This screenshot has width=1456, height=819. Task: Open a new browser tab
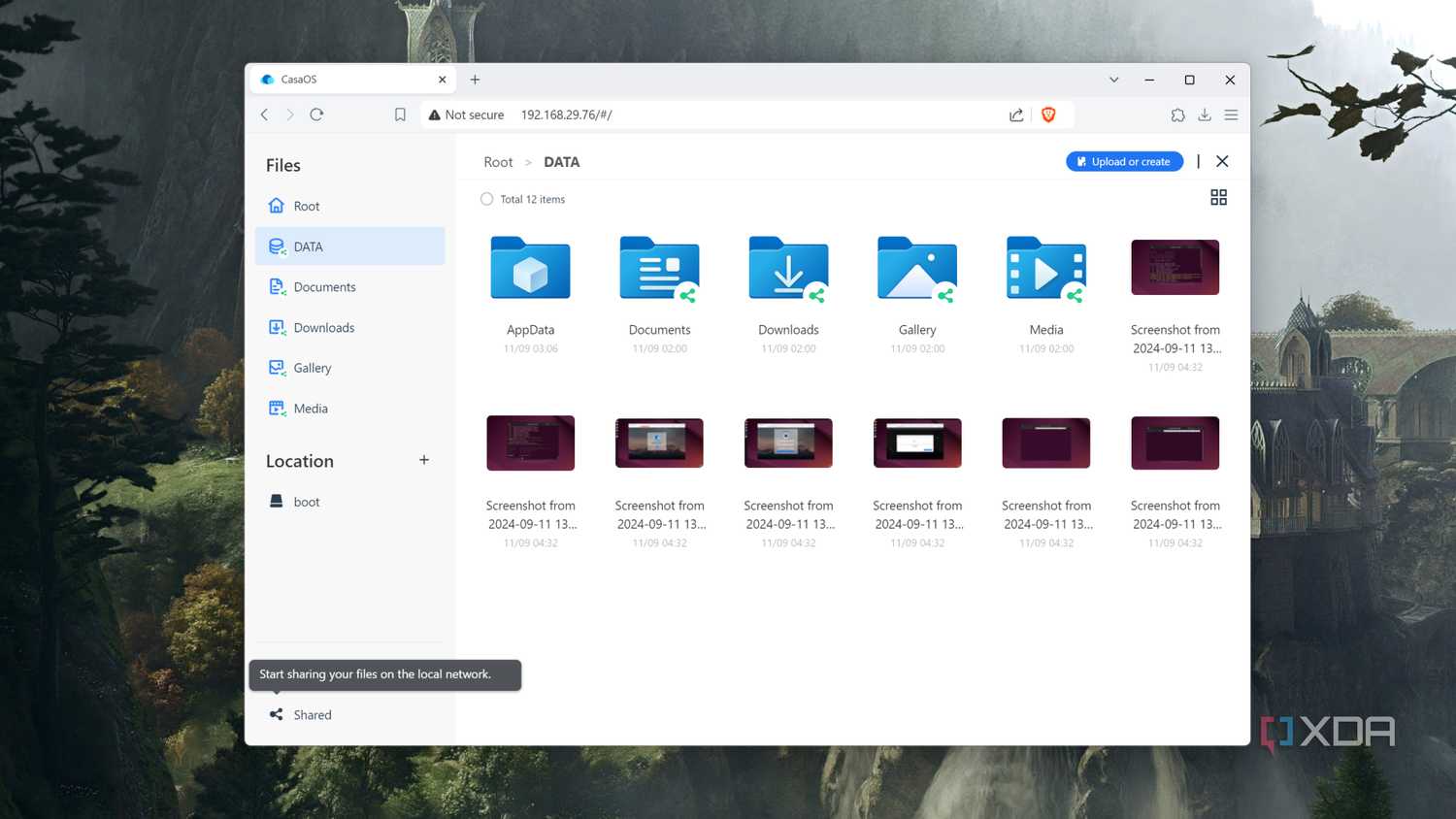[475, 80]
